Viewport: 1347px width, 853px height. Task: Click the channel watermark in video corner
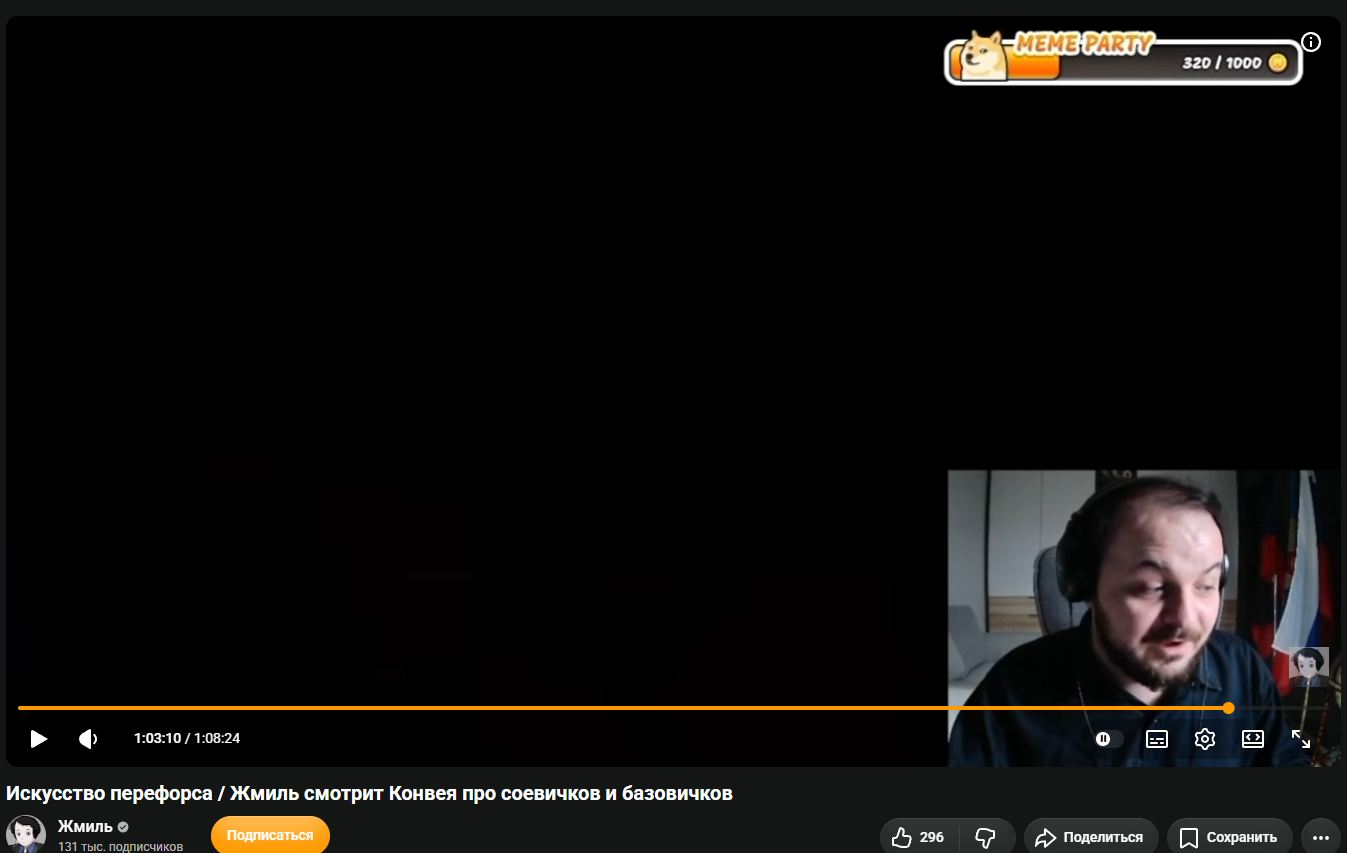point(1309,667)
